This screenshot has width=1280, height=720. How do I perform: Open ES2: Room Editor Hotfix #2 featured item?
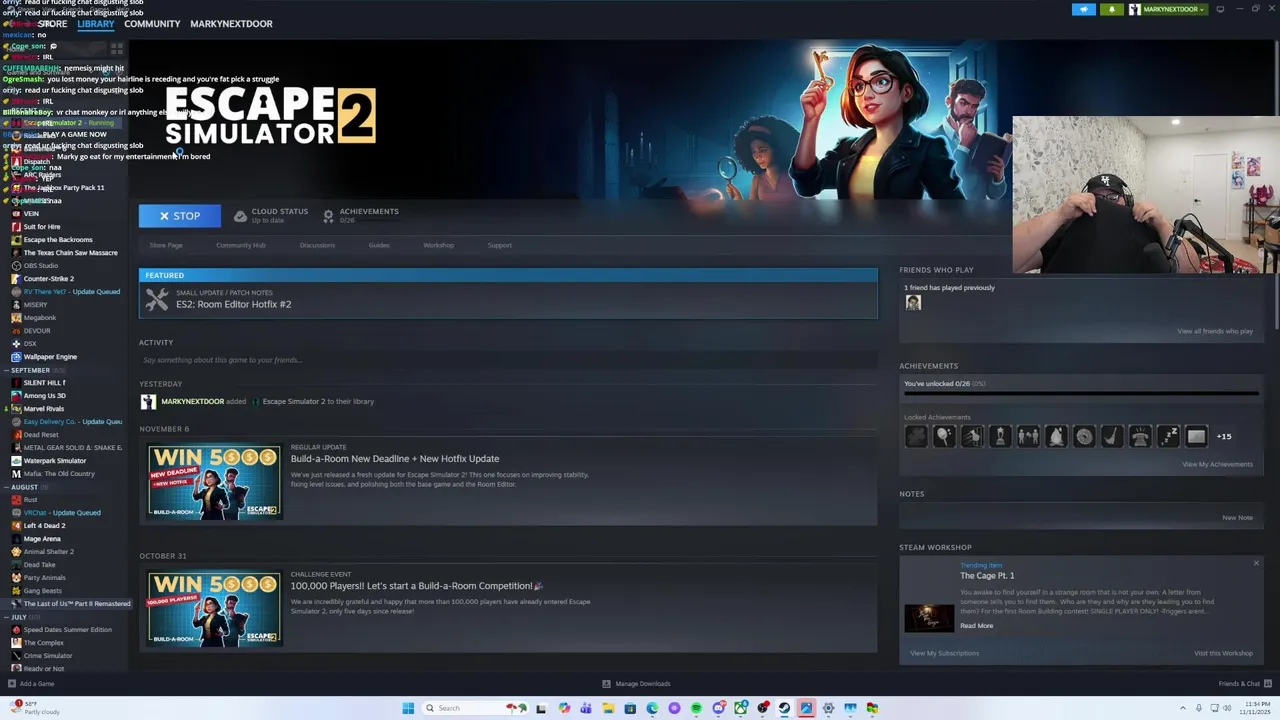(x=508, y=299)
